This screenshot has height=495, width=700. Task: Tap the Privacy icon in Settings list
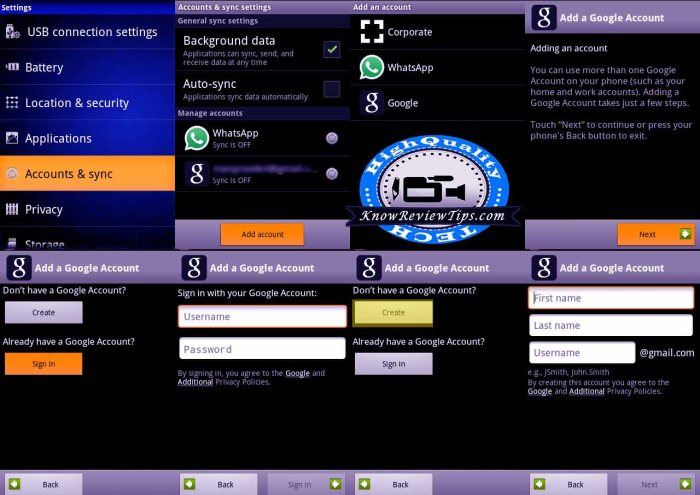pos(12,209)
